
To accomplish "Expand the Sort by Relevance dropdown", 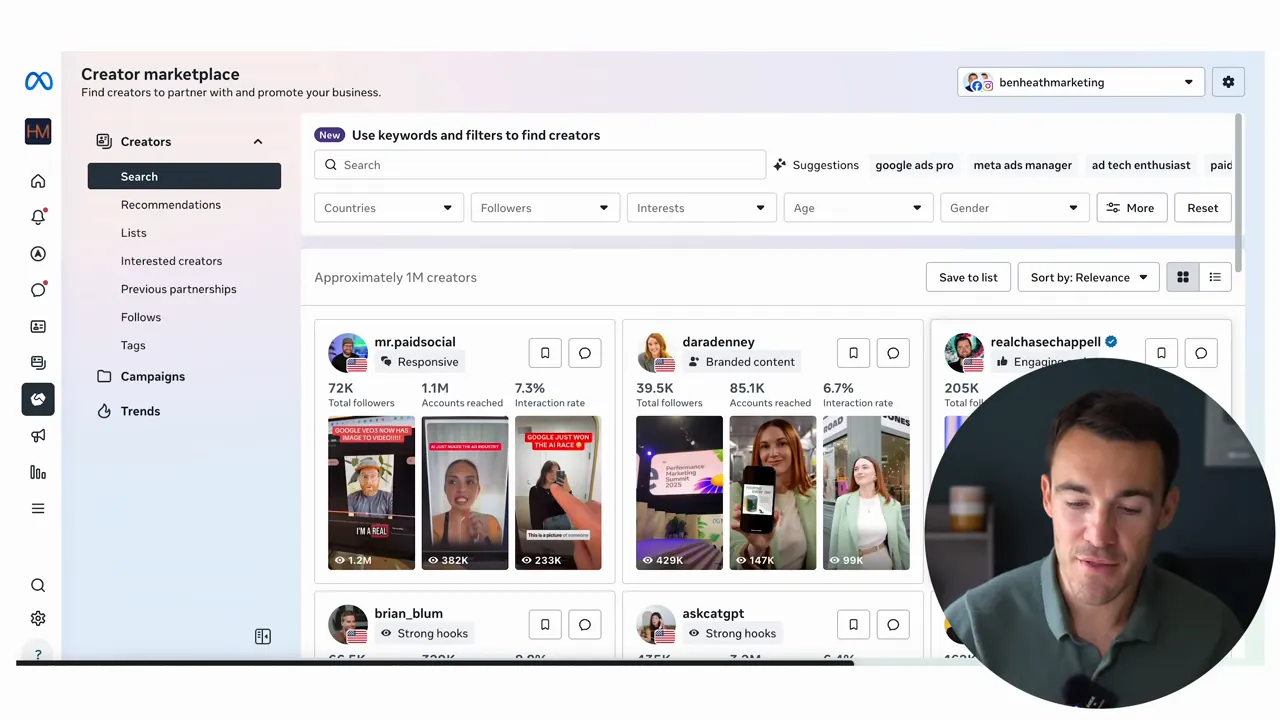I will (x=1088, y=277).
